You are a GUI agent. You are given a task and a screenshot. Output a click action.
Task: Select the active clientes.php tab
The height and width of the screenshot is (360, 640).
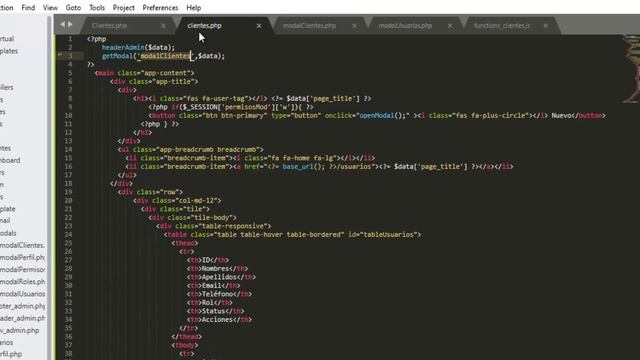(204, 25)
